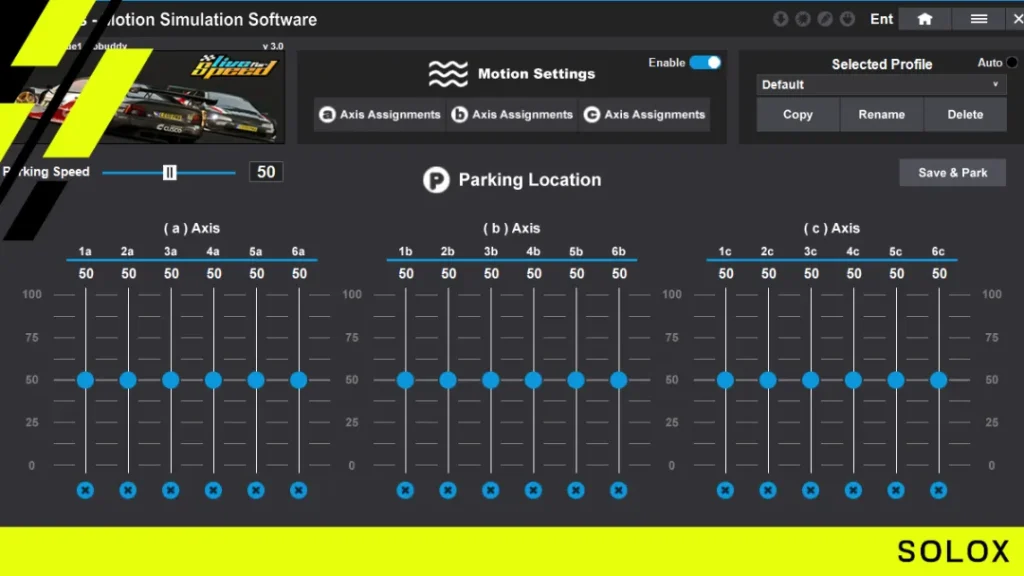Reset slider 2a with its X icon
Image resolution: width=1024 pixels, height=576 pixels.
pyautogui.click(x=128, y=490)
